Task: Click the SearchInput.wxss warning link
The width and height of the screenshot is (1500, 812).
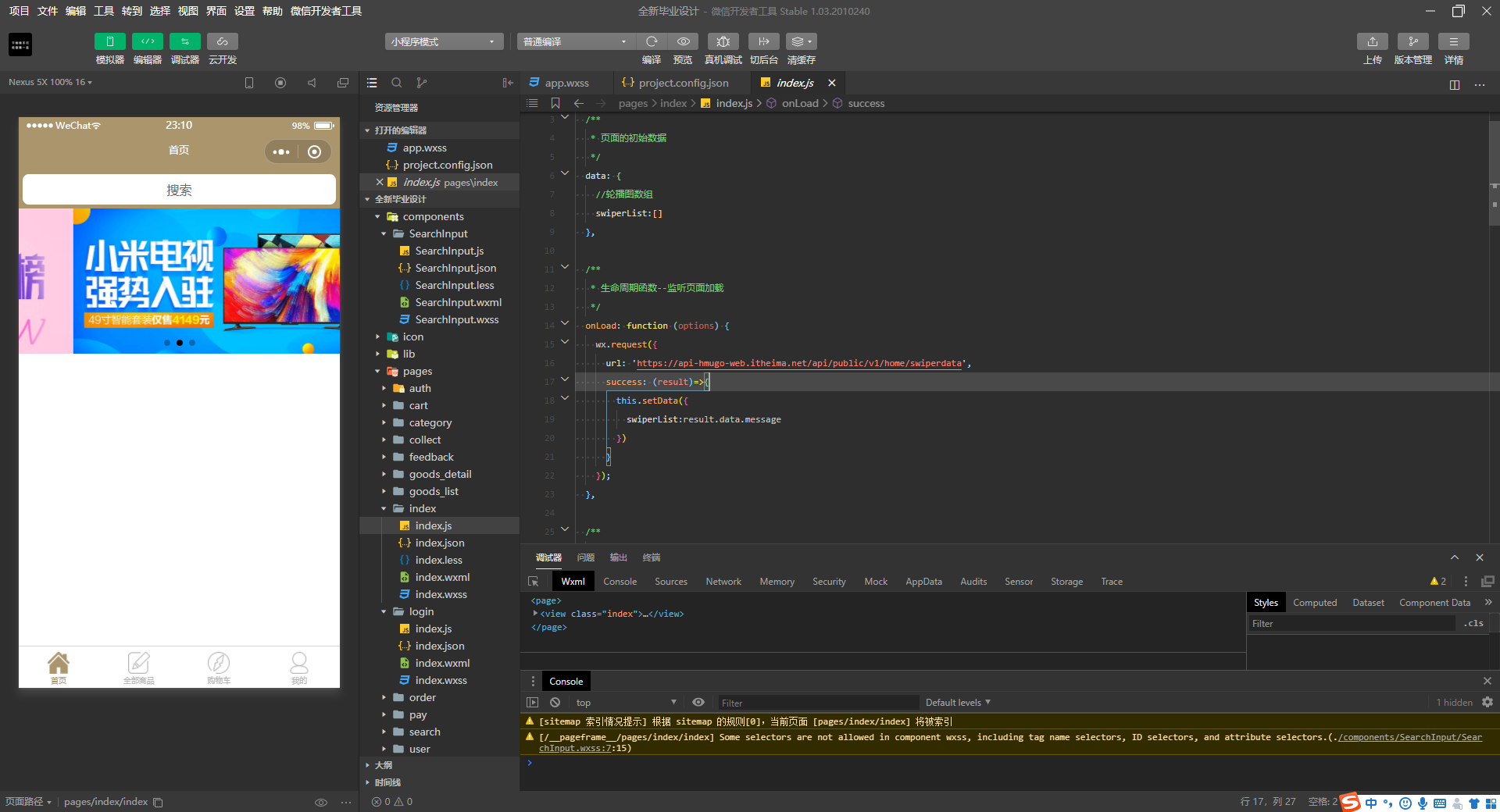Action: (x=1409, y=737)
